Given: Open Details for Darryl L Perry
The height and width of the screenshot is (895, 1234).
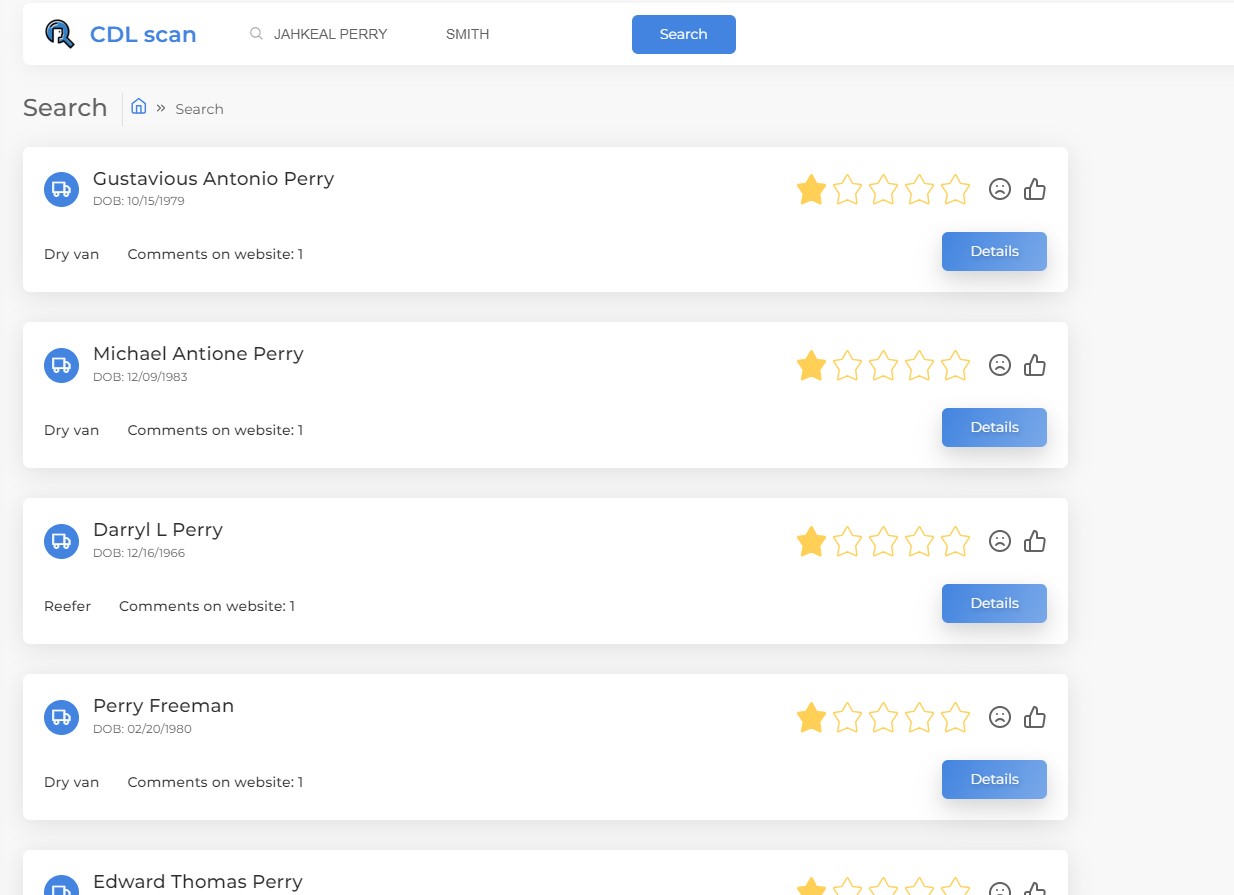Looking at the screenshot, I should pos(994,603).
